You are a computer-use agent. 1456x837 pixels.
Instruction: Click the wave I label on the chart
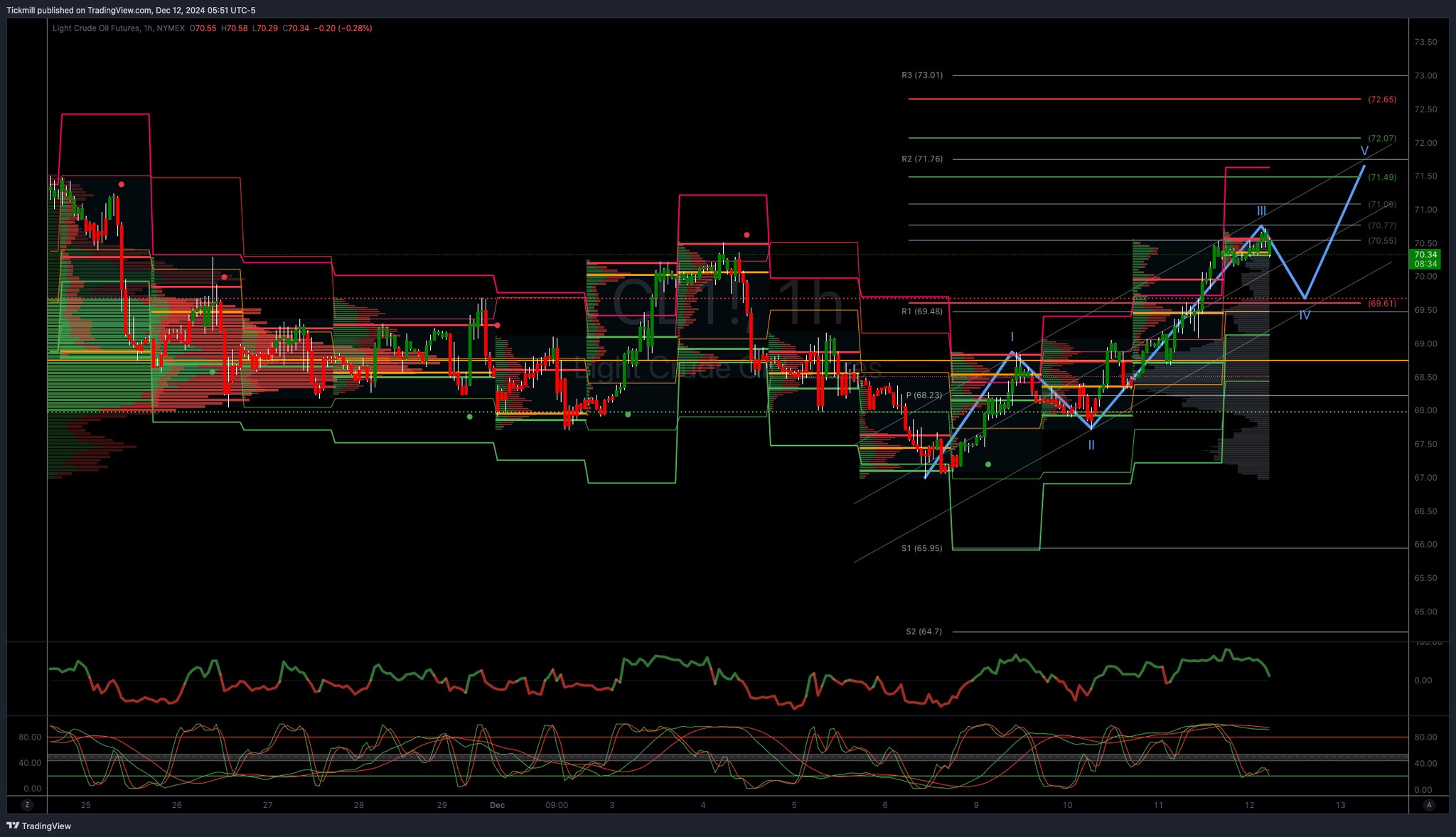(x=1012, y=337)
